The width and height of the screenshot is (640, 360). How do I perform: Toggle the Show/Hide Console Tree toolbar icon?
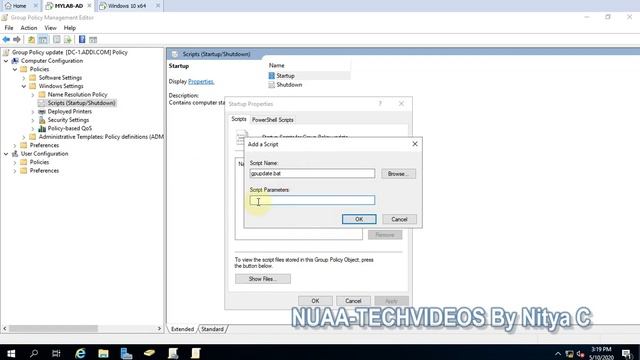coord(43,40)
